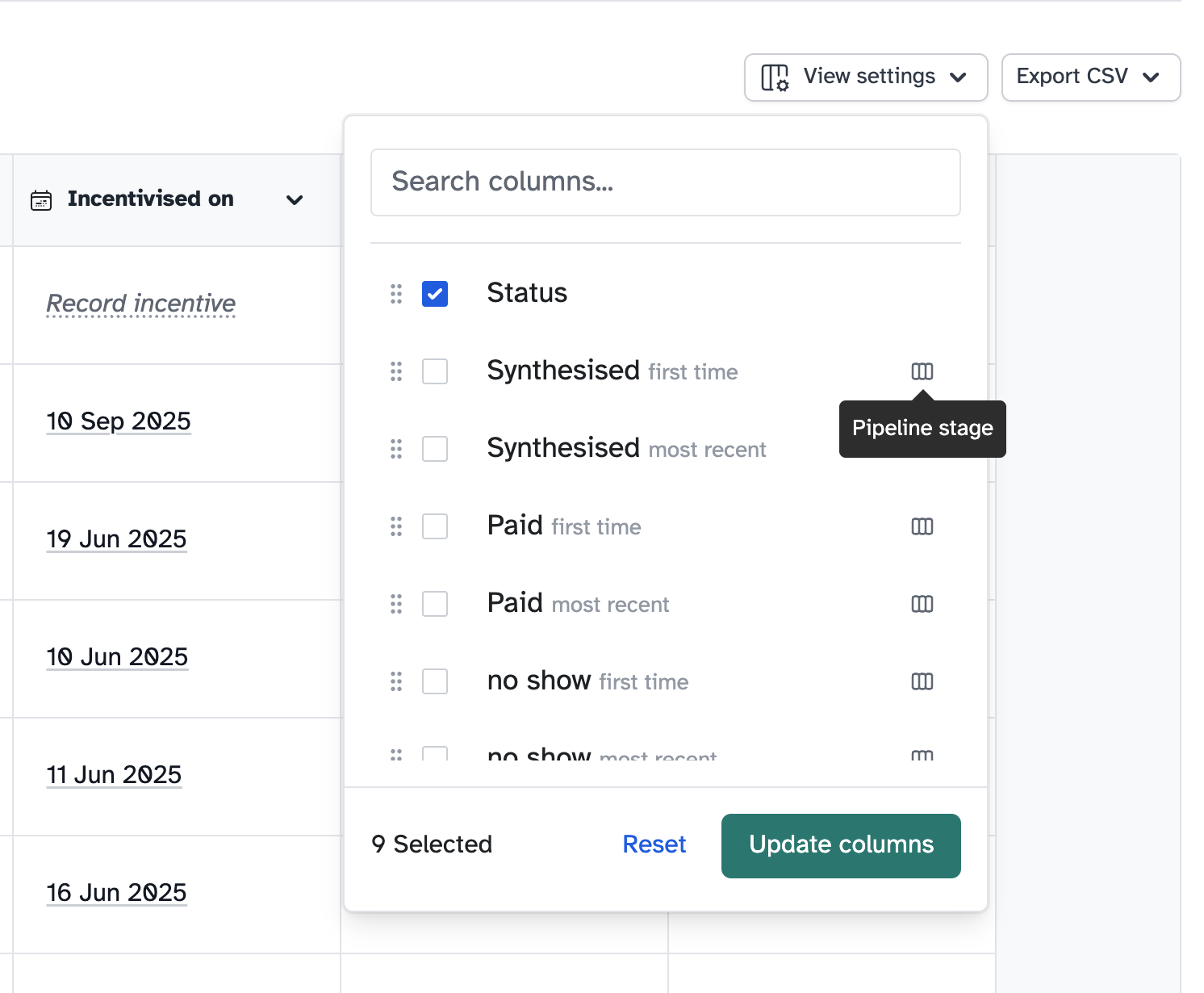1204x993 pixels.
Task: Grab the drag handle next to Synthesised most recent
Action: [395, 449]
